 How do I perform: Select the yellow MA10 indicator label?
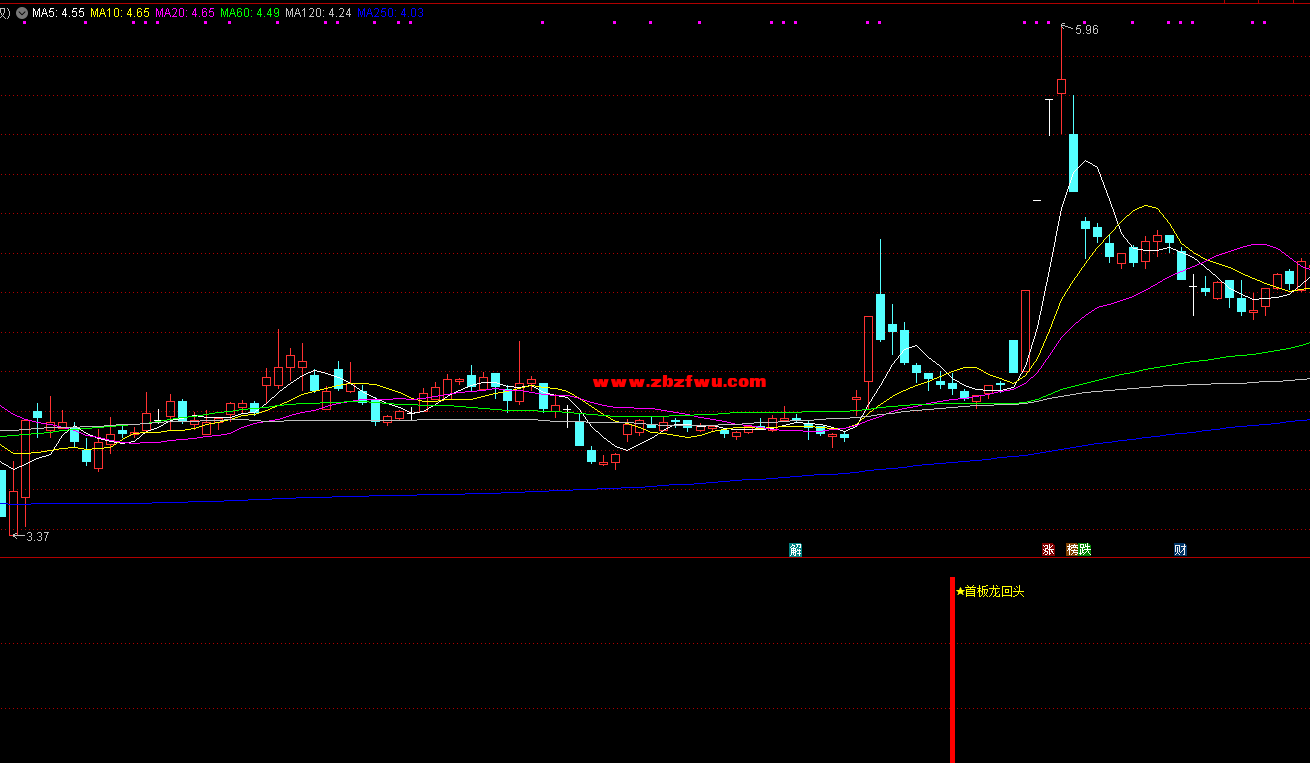(x=120, y=13)
